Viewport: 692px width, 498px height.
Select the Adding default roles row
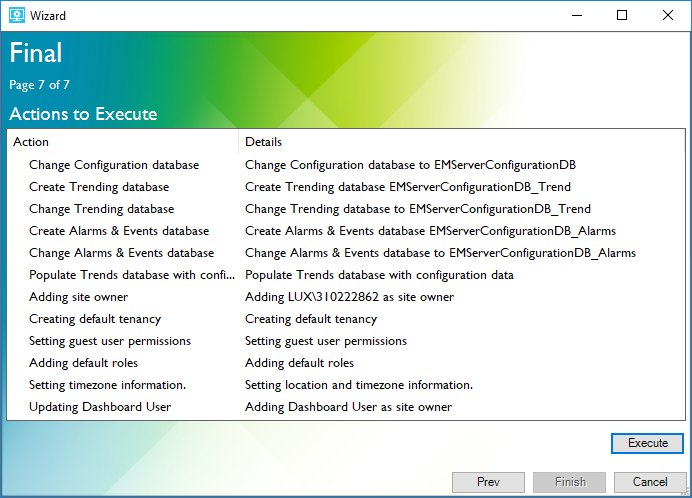pos(83,363)
